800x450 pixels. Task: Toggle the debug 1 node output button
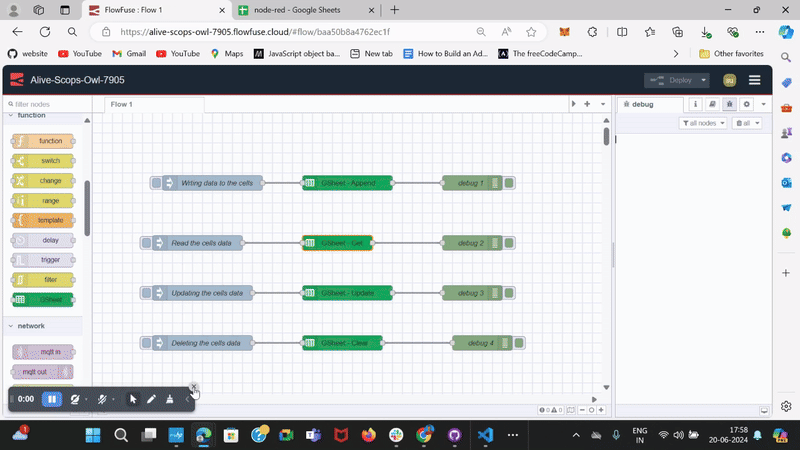pos(509,183)
